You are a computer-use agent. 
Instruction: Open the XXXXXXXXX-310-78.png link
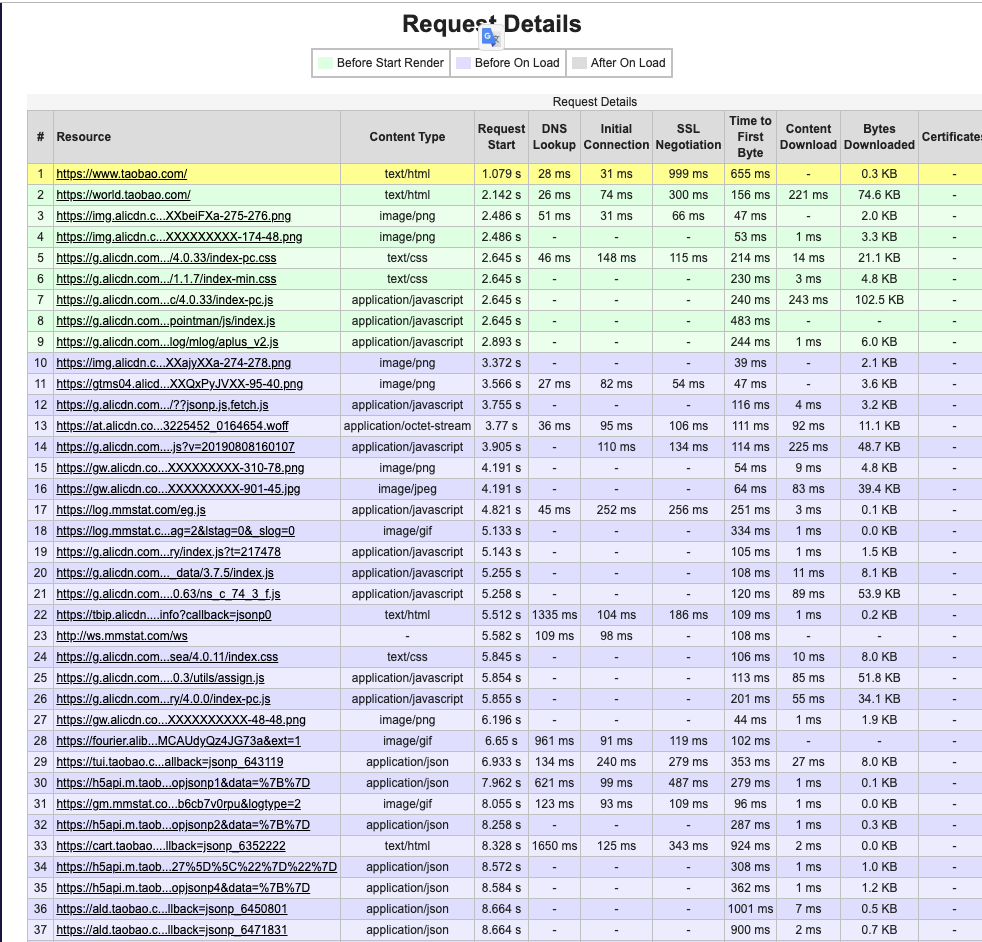(x=180, y=468)
